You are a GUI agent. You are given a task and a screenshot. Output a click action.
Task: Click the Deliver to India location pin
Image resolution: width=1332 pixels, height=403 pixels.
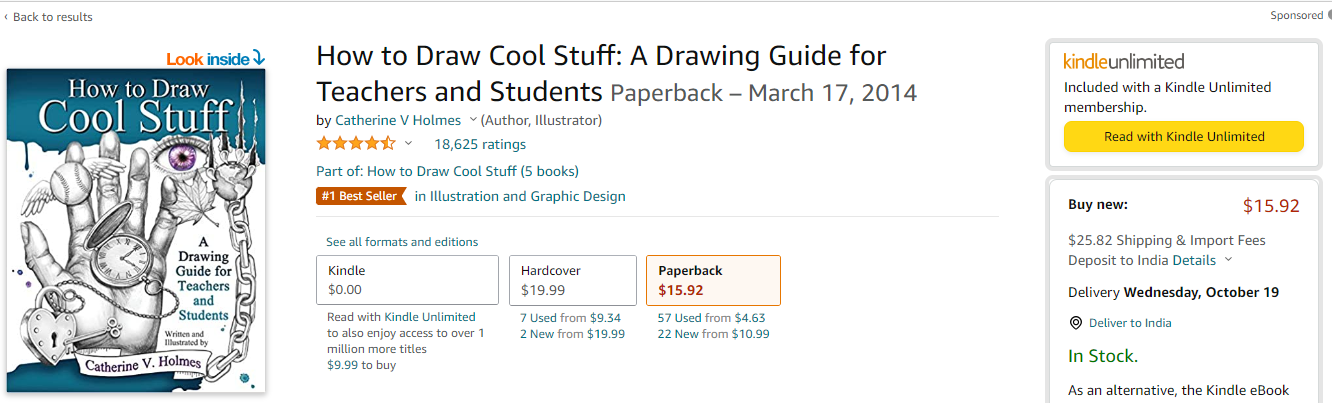point(1076,323)
